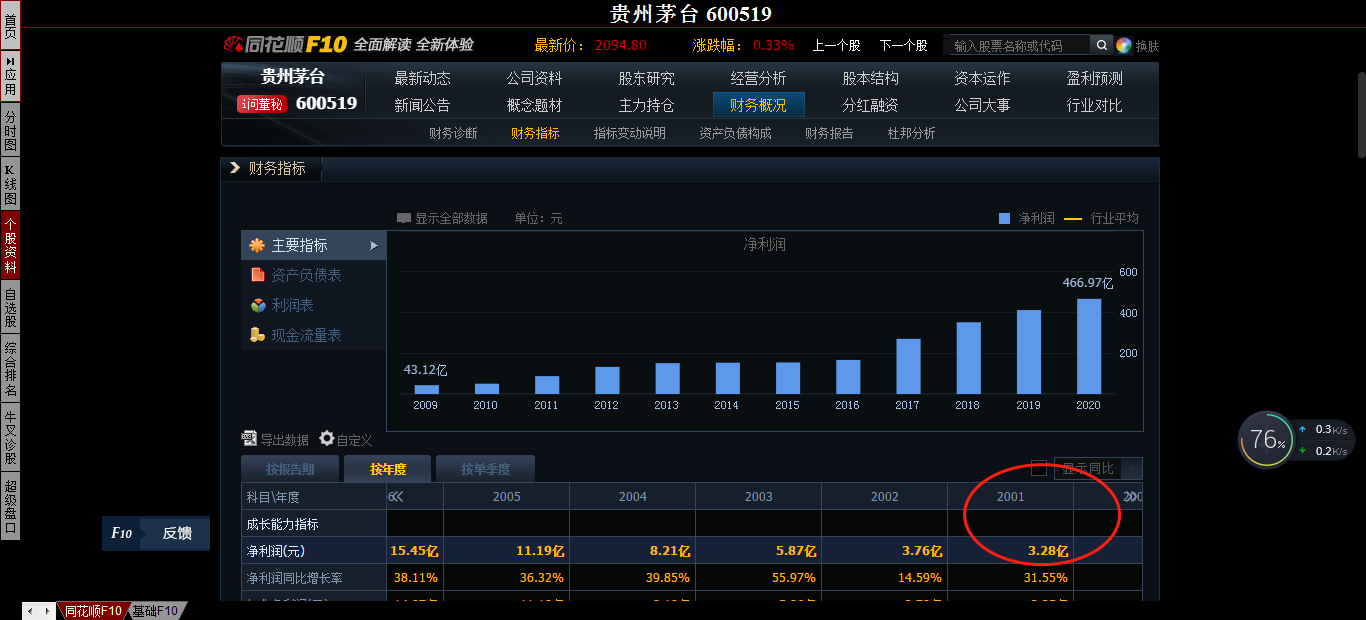
Task: Open 自选股 in left sidebar
Action: click(10, 308)
